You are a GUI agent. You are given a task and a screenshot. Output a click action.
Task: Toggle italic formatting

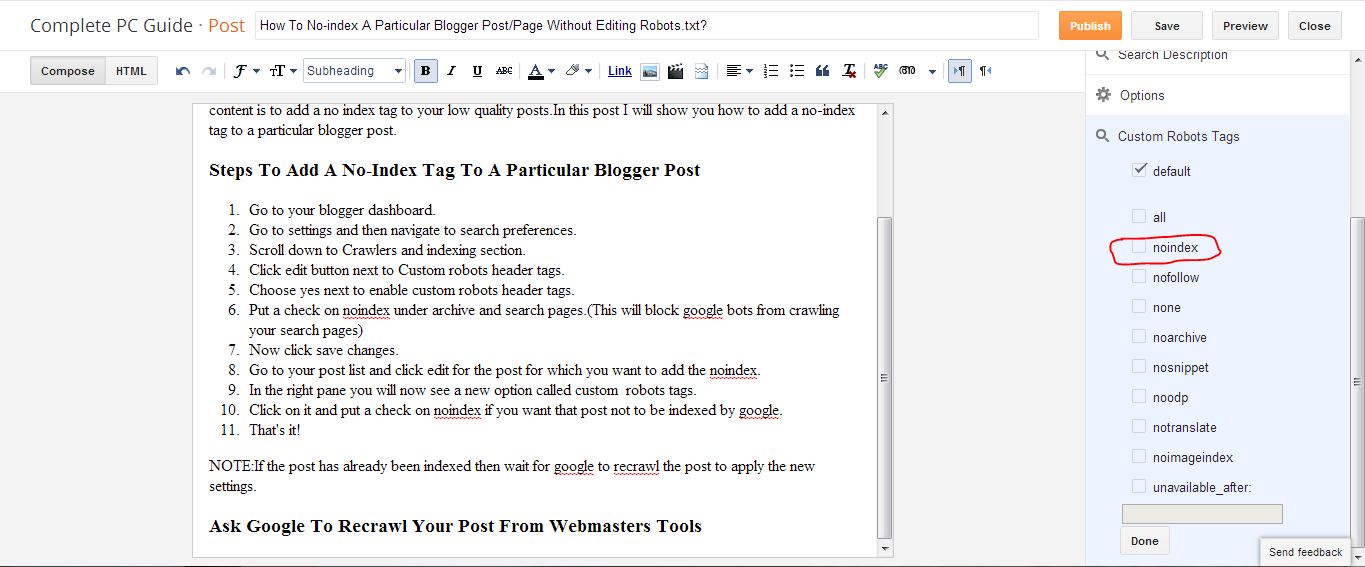(x=451, y=71)
